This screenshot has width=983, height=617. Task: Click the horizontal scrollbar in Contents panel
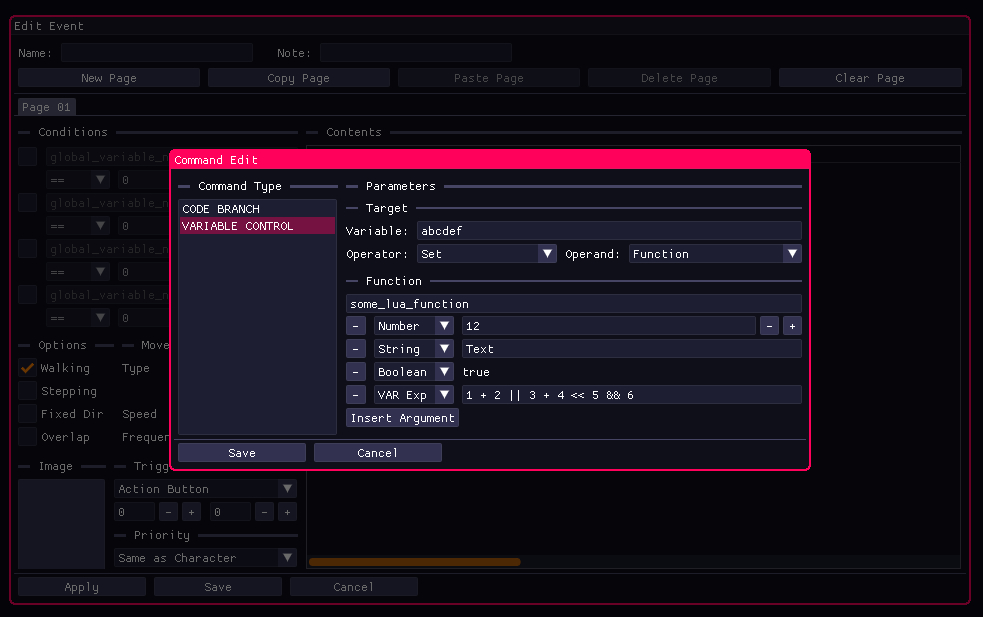point(414,562)
